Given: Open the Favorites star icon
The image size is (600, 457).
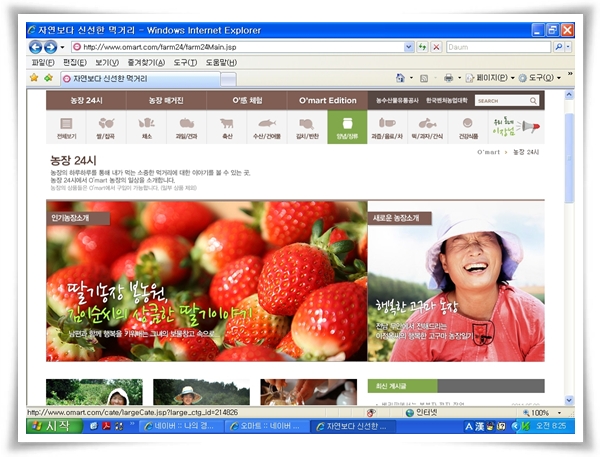Looking at the screenshot, I should (x=34, y=77).
